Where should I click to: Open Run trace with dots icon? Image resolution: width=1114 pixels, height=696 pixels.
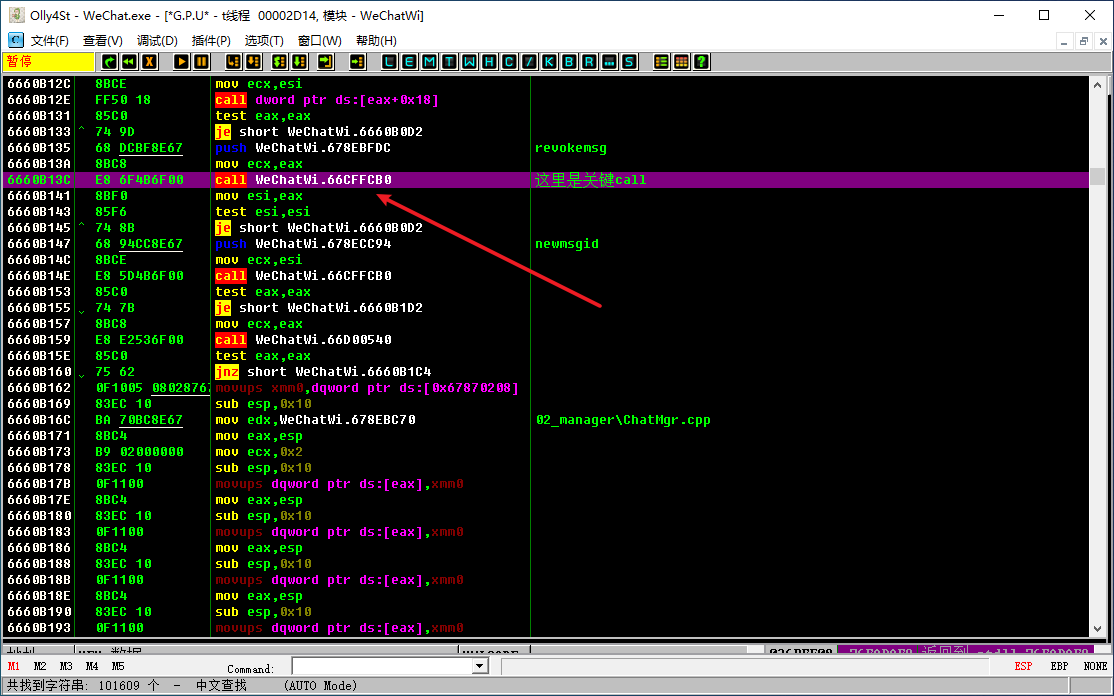pyautogui.click(x=609, y=62)
